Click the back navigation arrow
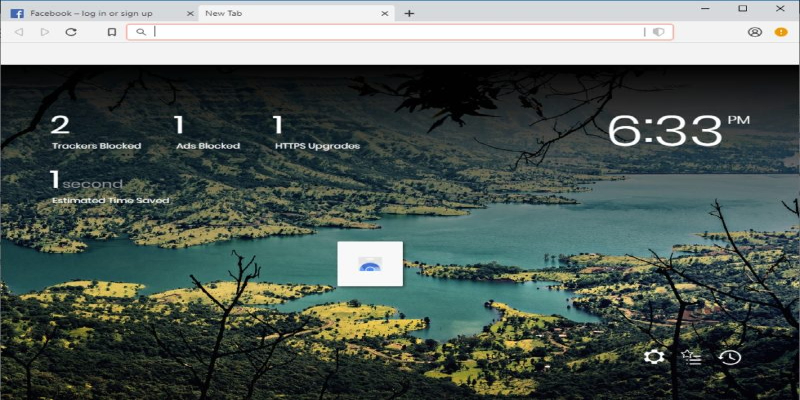Screen dimensions: 800x400 coord(19,32)
